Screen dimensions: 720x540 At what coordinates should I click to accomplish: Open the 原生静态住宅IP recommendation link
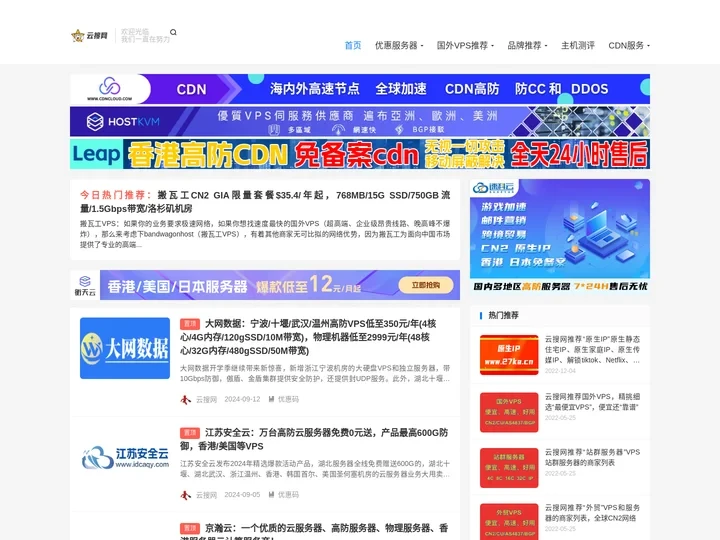pyautogui.click(x=592, y=349)
